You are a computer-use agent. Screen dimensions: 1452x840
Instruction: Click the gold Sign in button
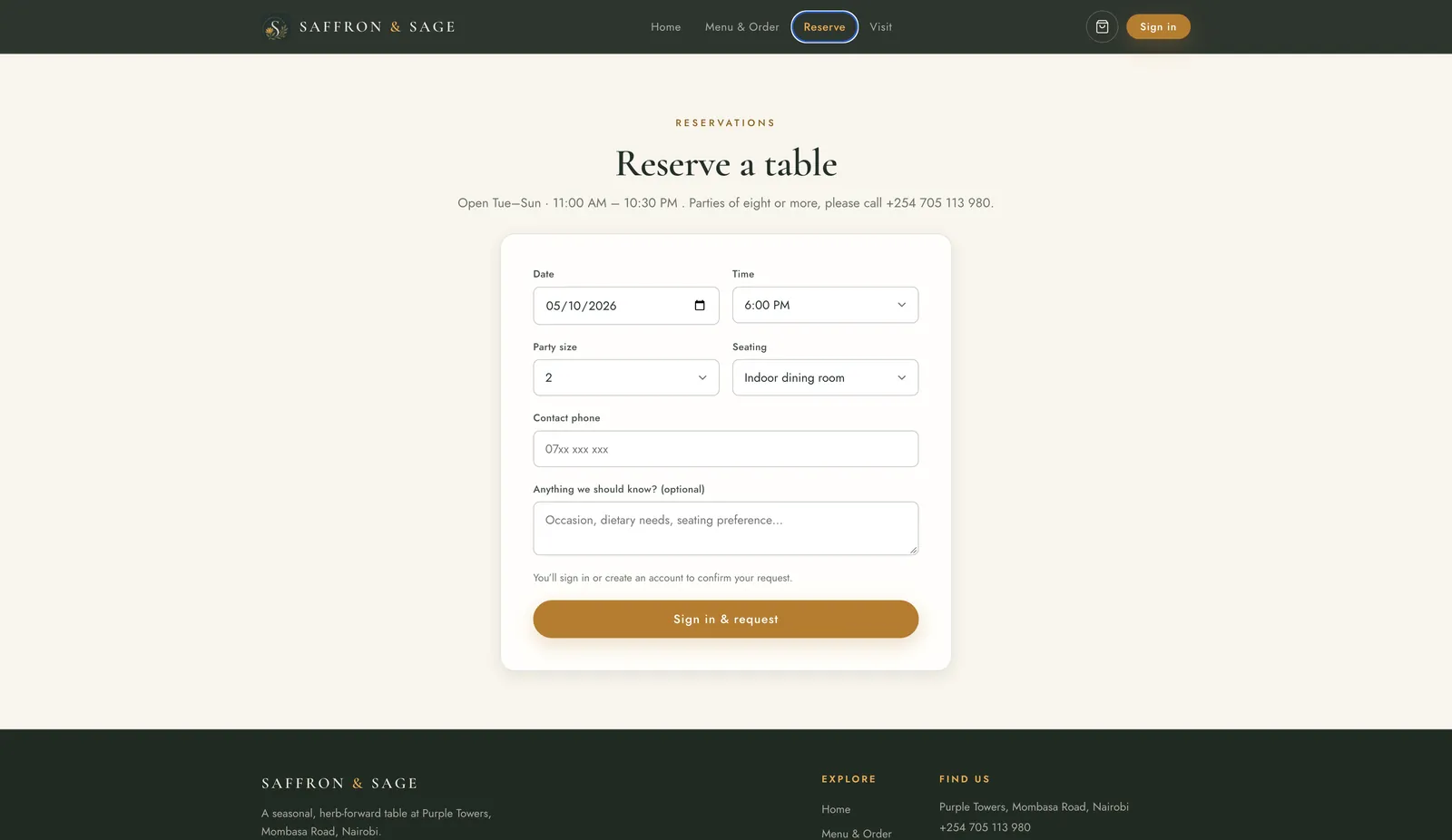[1158, 27]
